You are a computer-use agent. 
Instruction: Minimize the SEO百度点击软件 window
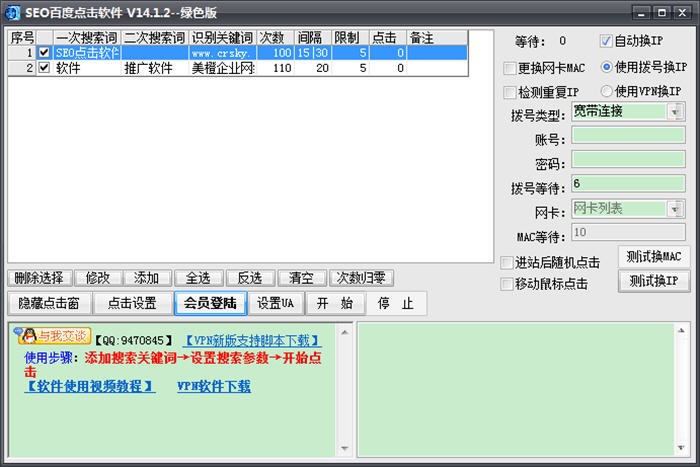[x=642, y=13]
